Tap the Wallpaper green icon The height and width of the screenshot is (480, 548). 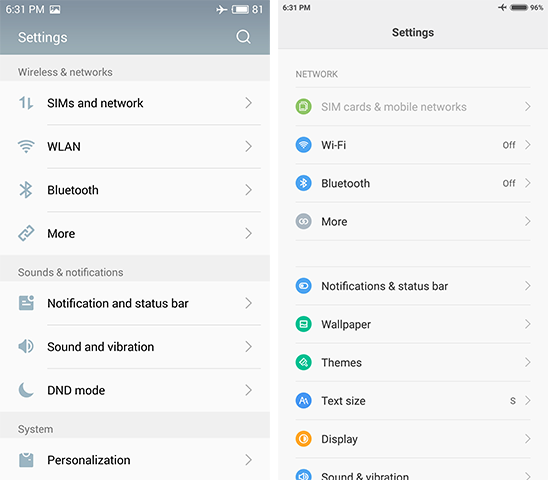(303, 324)
